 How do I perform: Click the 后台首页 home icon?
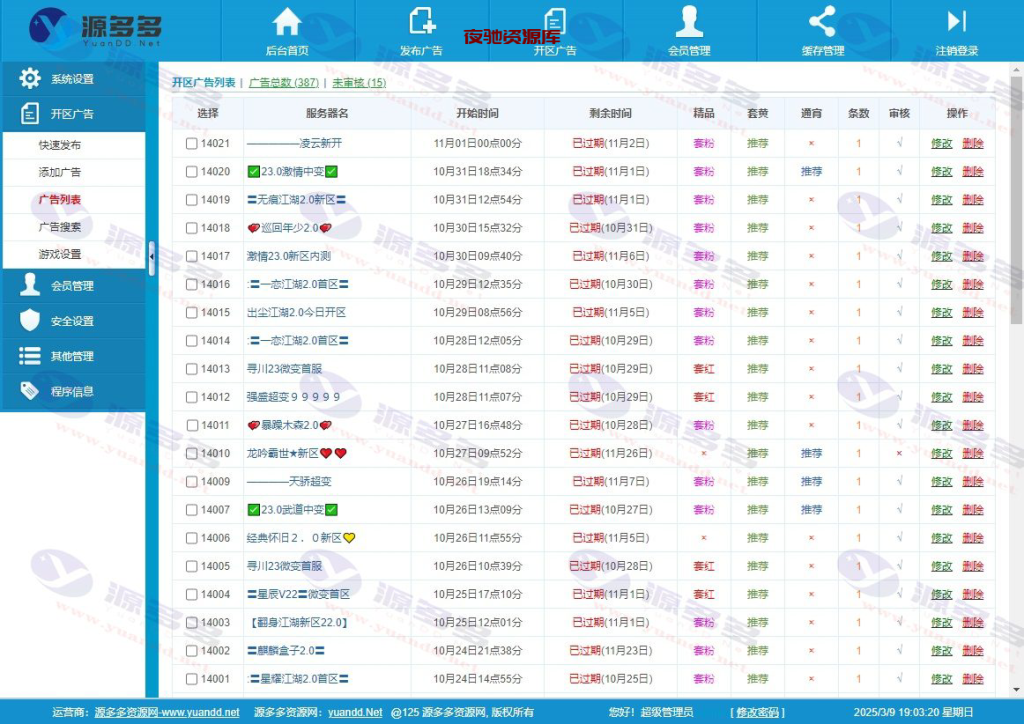coord(287,21)
